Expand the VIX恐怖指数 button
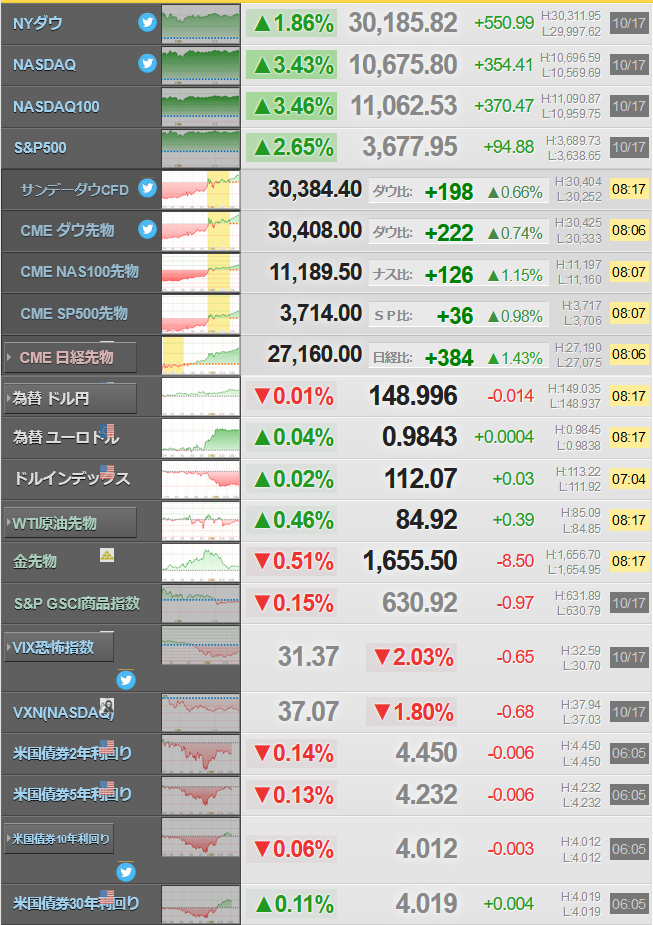 coord(58,647)
